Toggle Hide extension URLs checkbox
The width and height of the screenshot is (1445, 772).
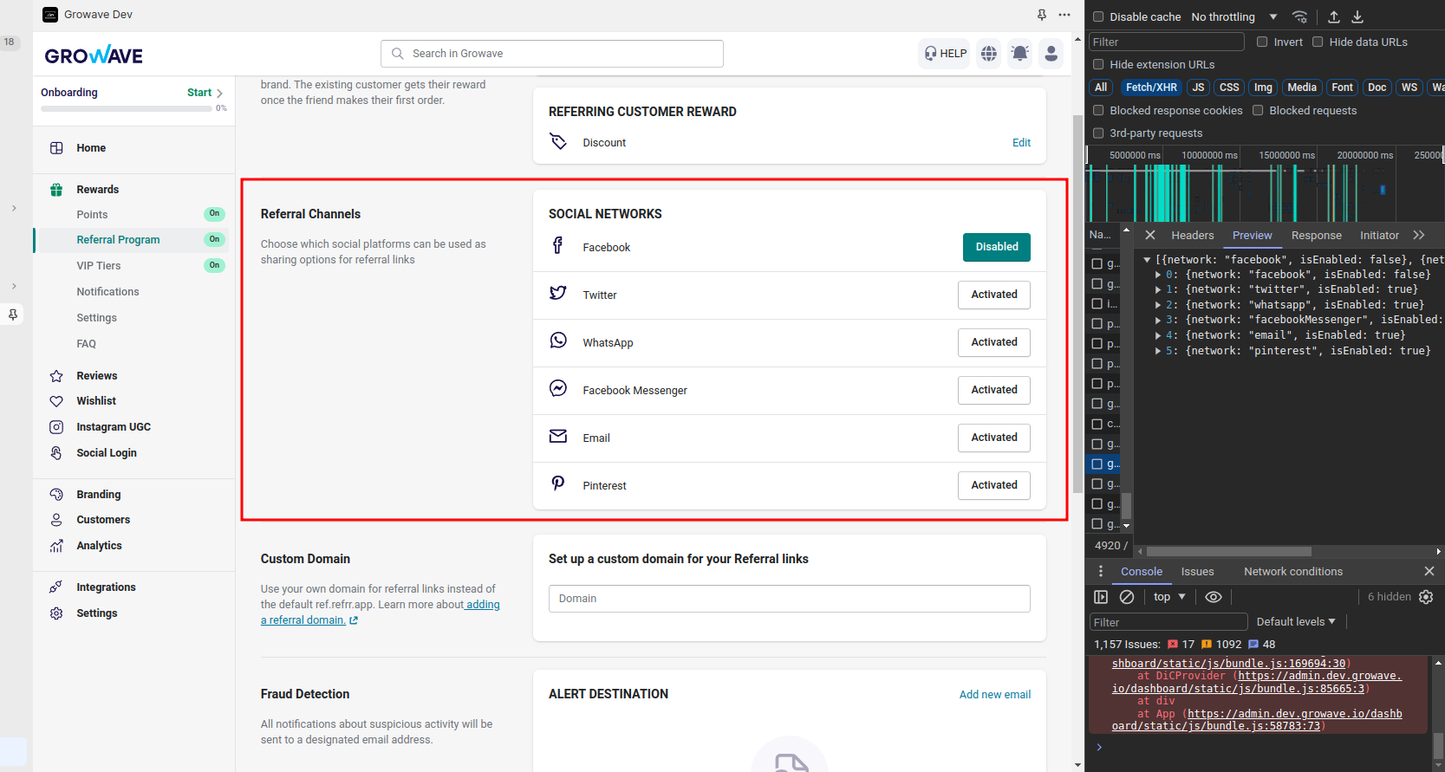pyautogui.click(x=1099, y=65)
